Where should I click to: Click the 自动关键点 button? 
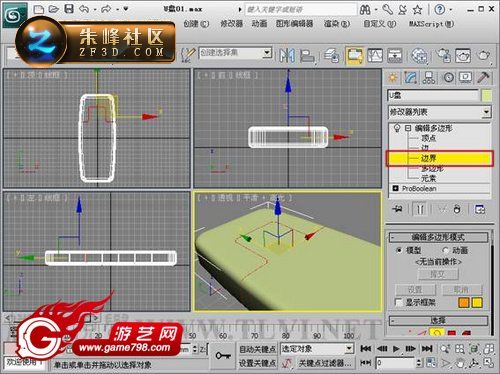point(257,349)
